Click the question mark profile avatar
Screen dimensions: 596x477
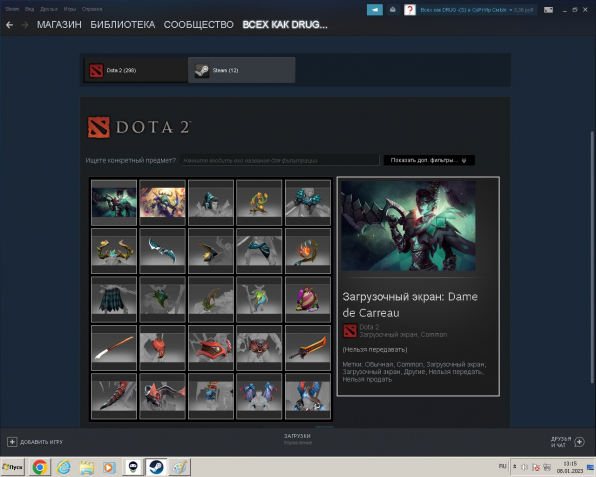(409, 10)
